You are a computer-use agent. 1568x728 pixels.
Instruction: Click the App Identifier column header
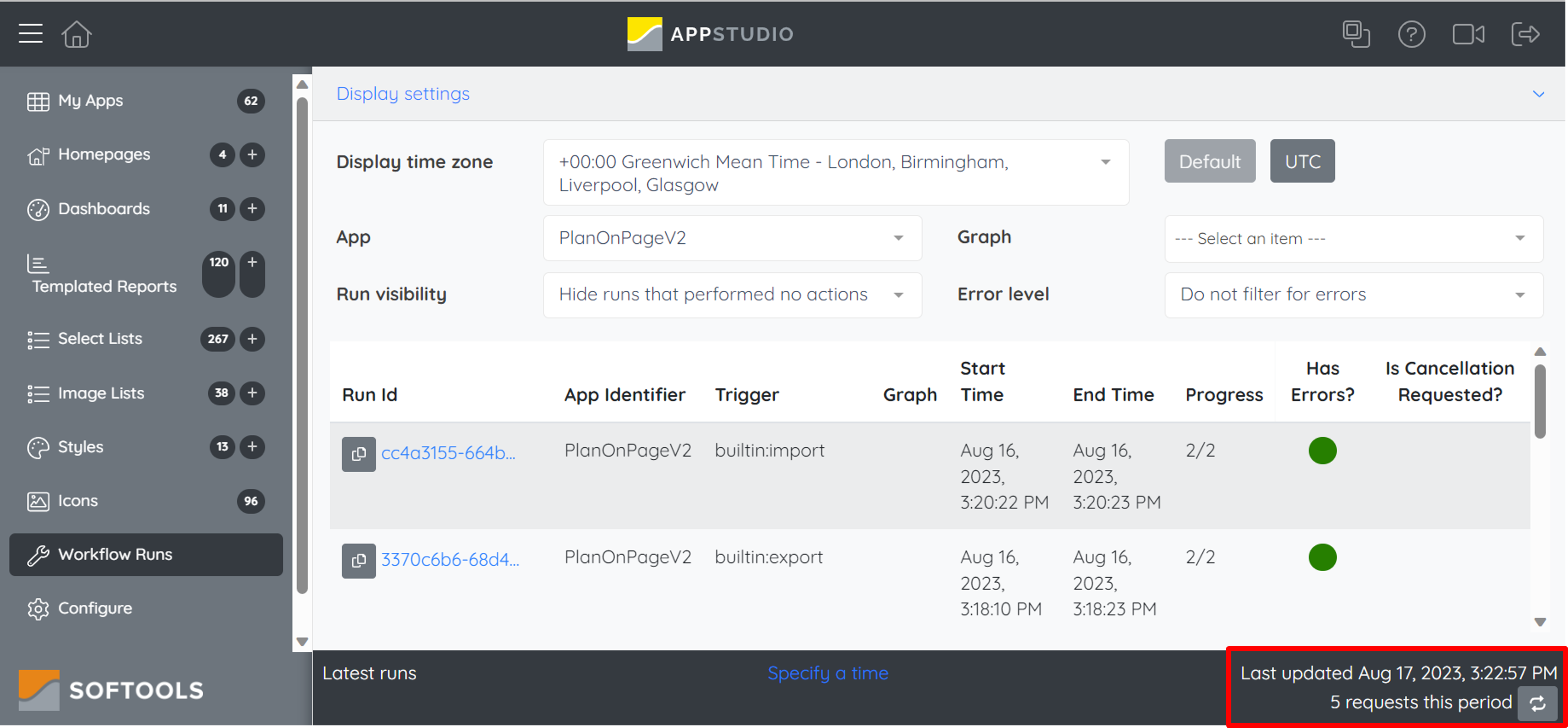point(625,395)
